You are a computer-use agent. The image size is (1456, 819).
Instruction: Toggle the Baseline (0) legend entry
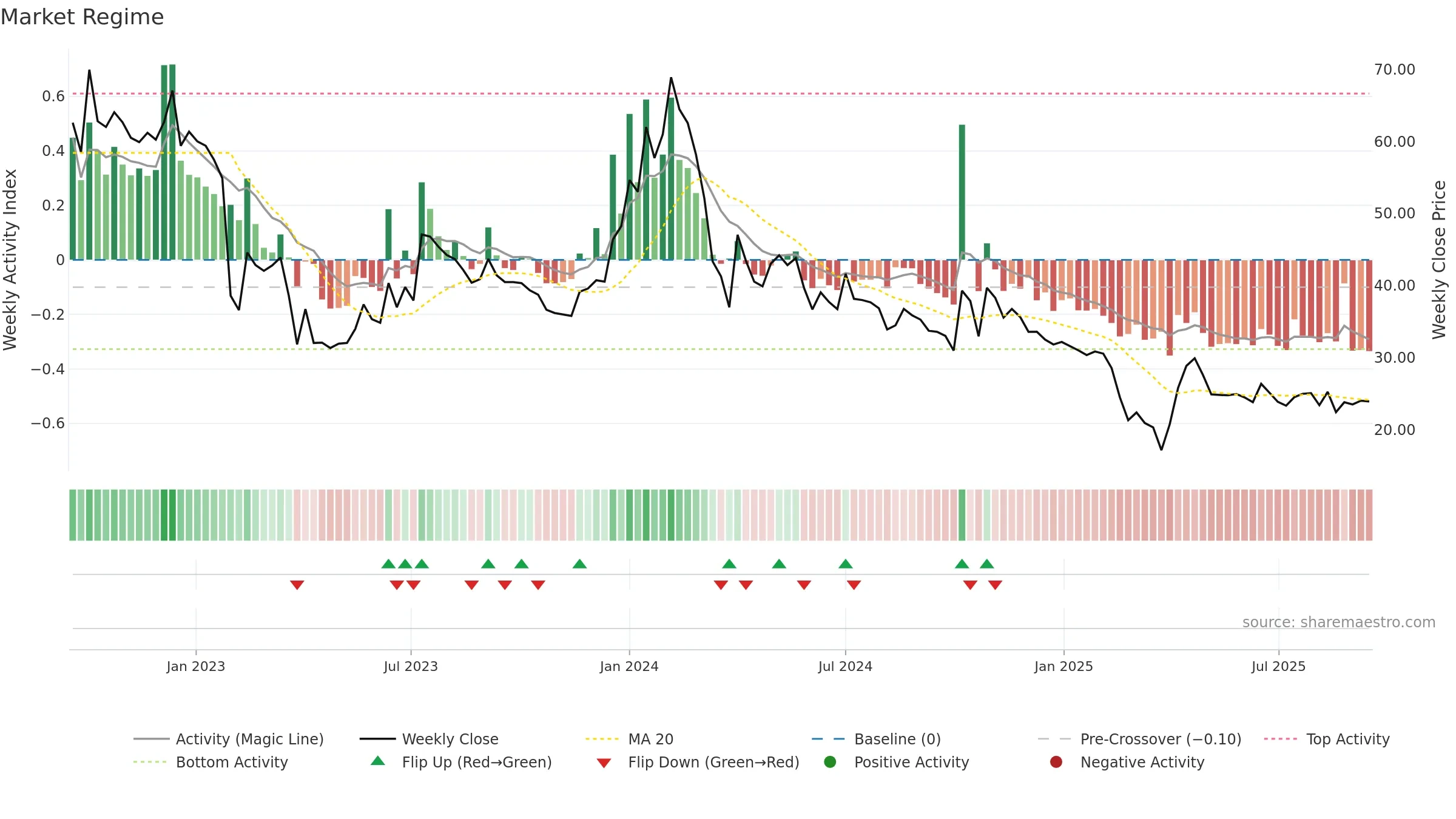(876, 739)
